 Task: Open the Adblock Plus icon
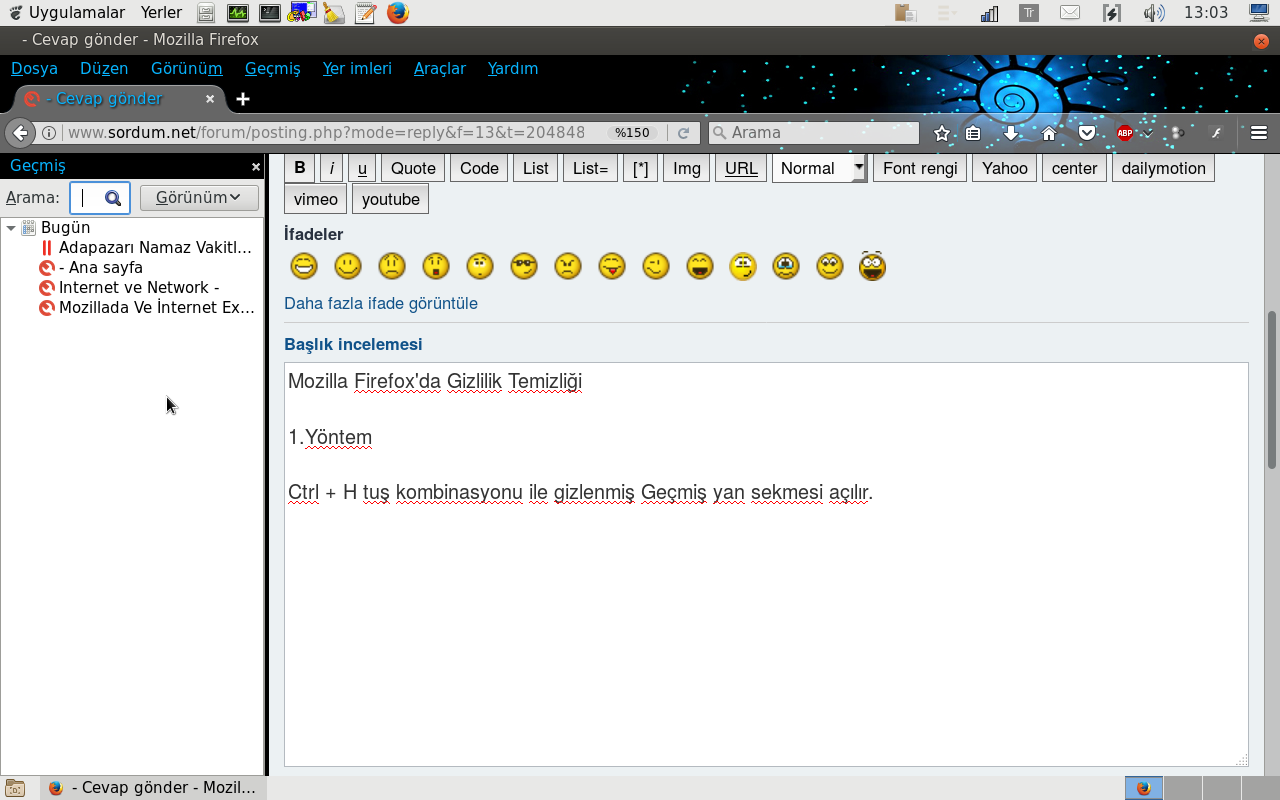pos(1125,133)
